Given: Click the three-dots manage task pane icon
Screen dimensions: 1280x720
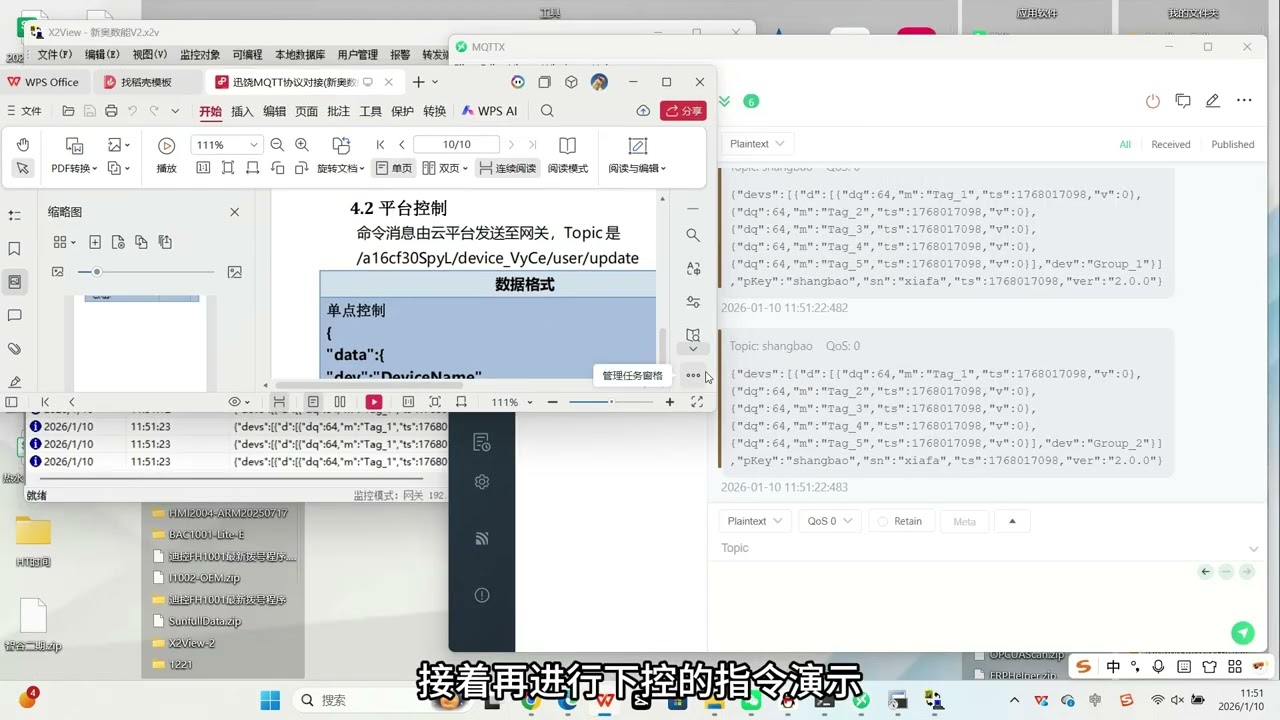Looking at the screenshot, I should coord(693,376).
